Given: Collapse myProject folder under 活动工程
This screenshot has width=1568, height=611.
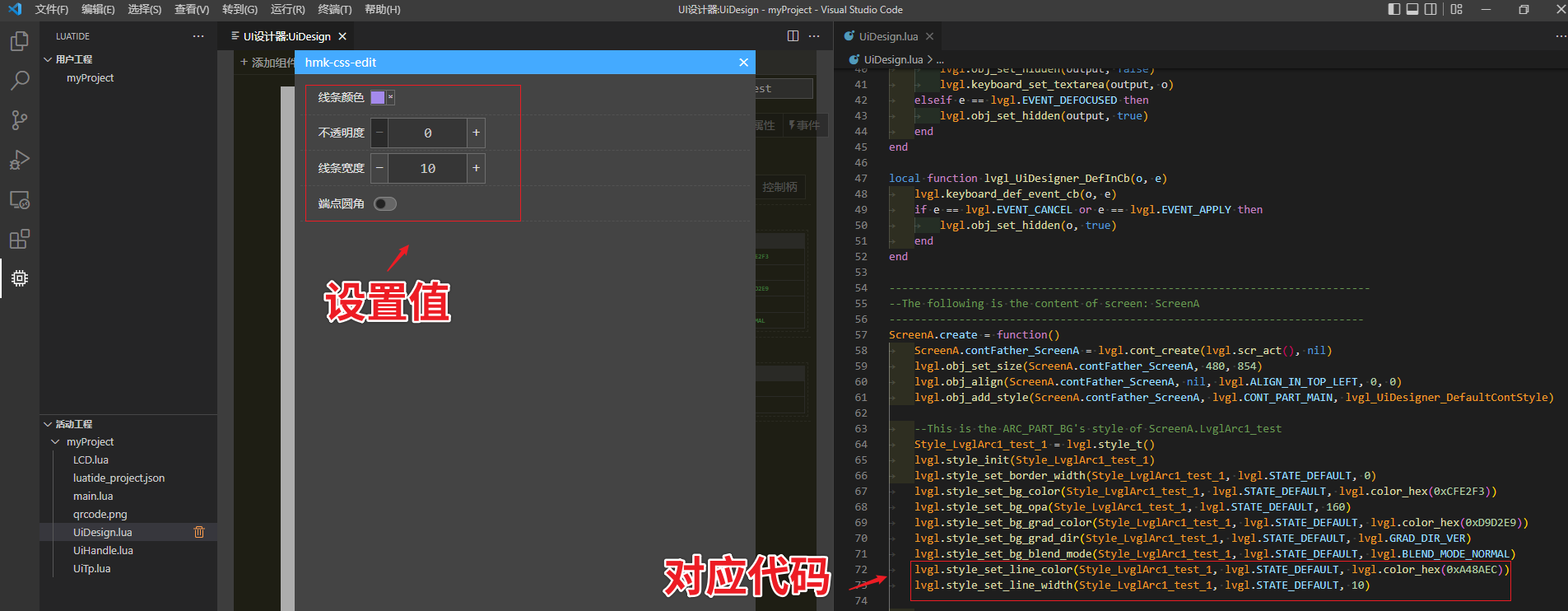Looking at the screenshot, I should [56, 442].
